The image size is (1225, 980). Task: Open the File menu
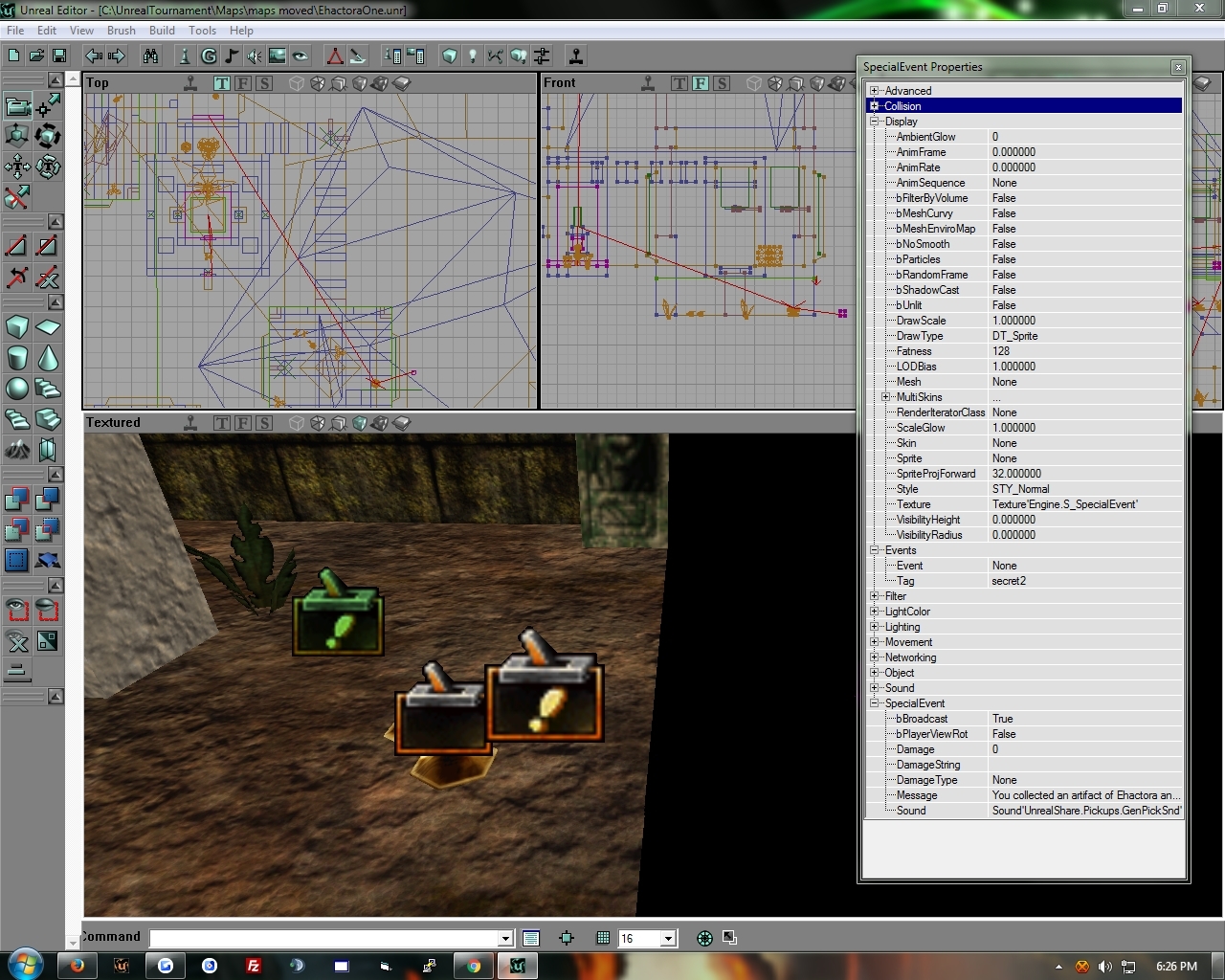[15, 31]
